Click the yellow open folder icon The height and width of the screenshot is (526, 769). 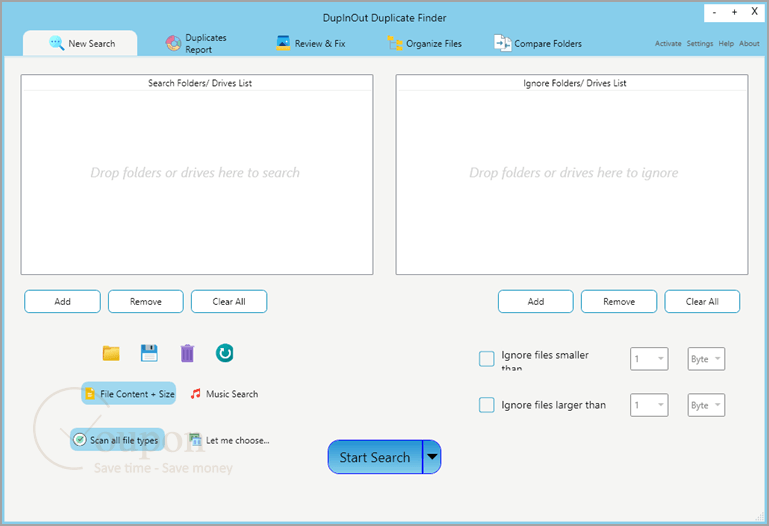(111, 353)
